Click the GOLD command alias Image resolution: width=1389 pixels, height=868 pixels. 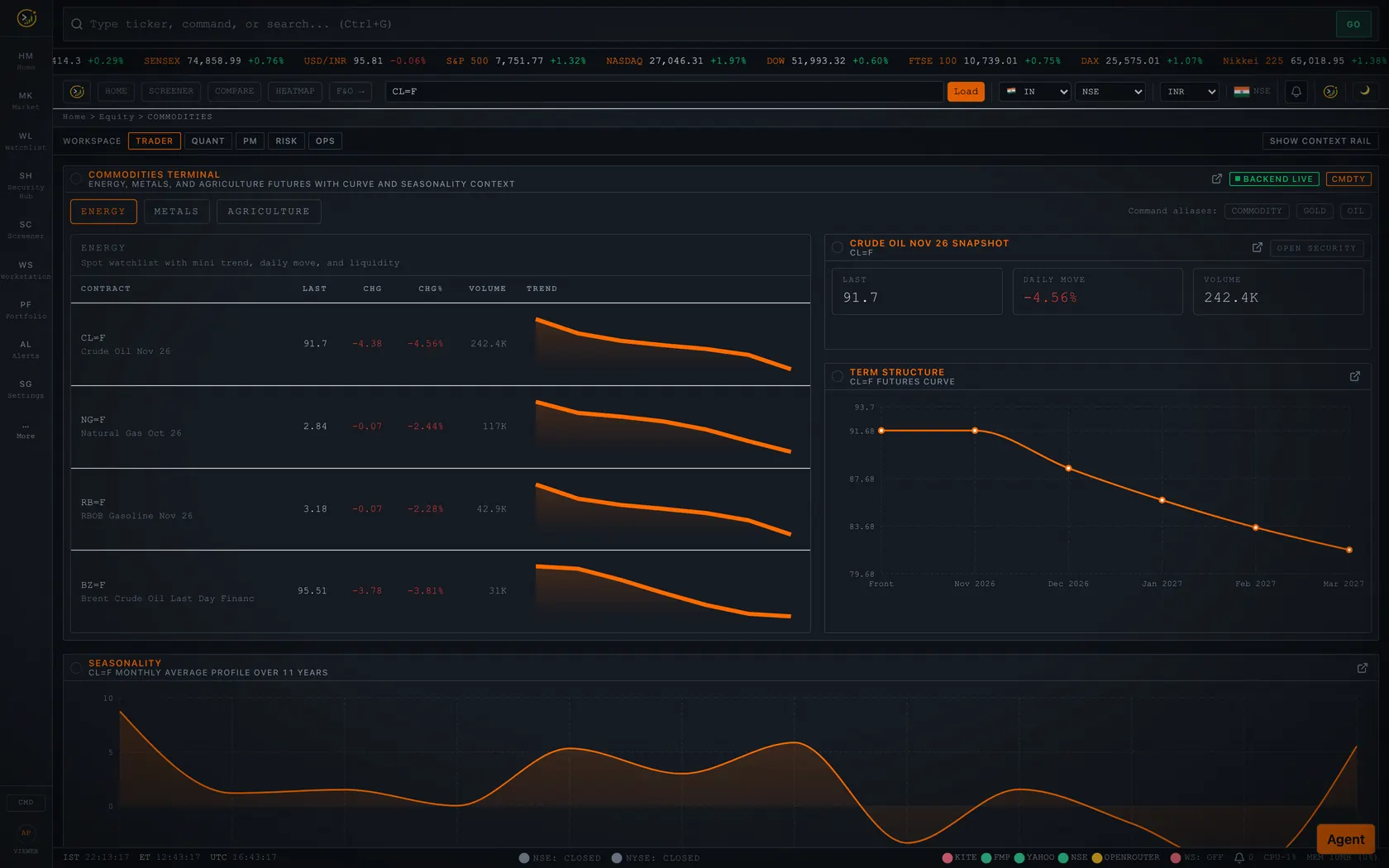click(1315, 212)
